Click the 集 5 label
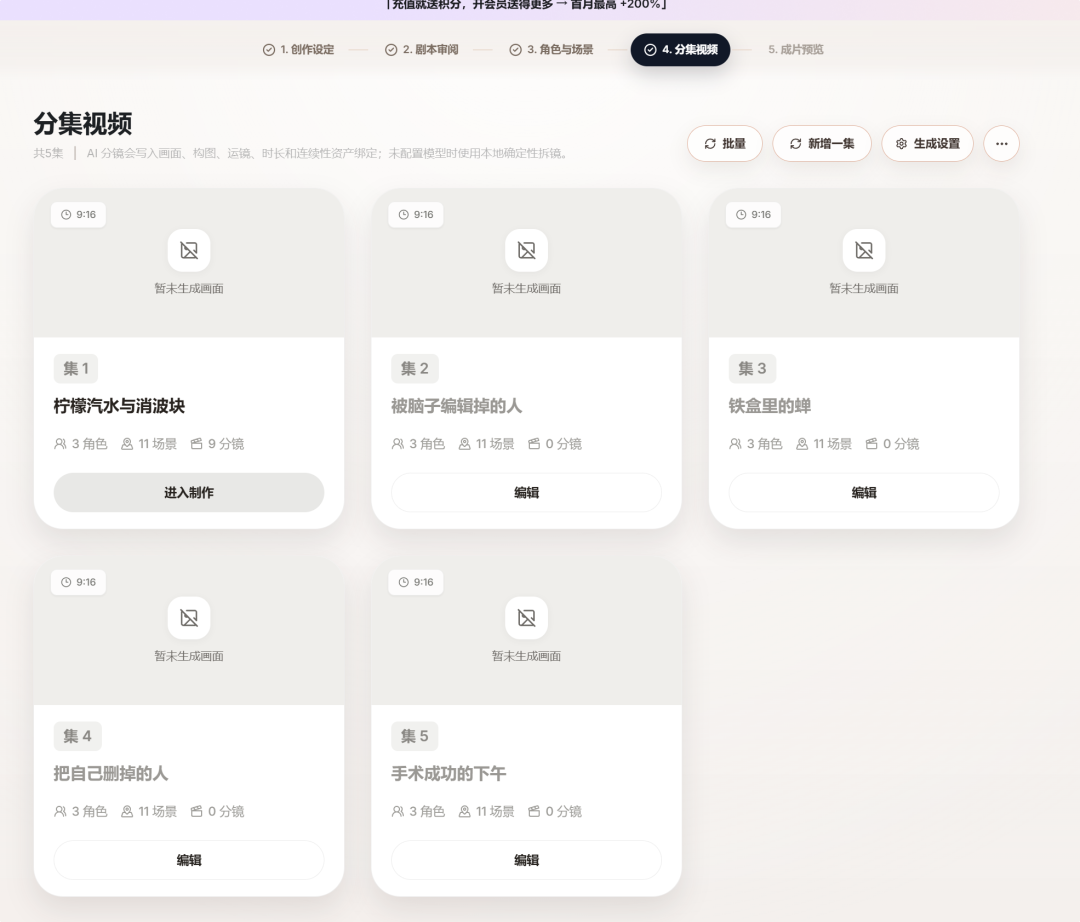 point(415,736)
